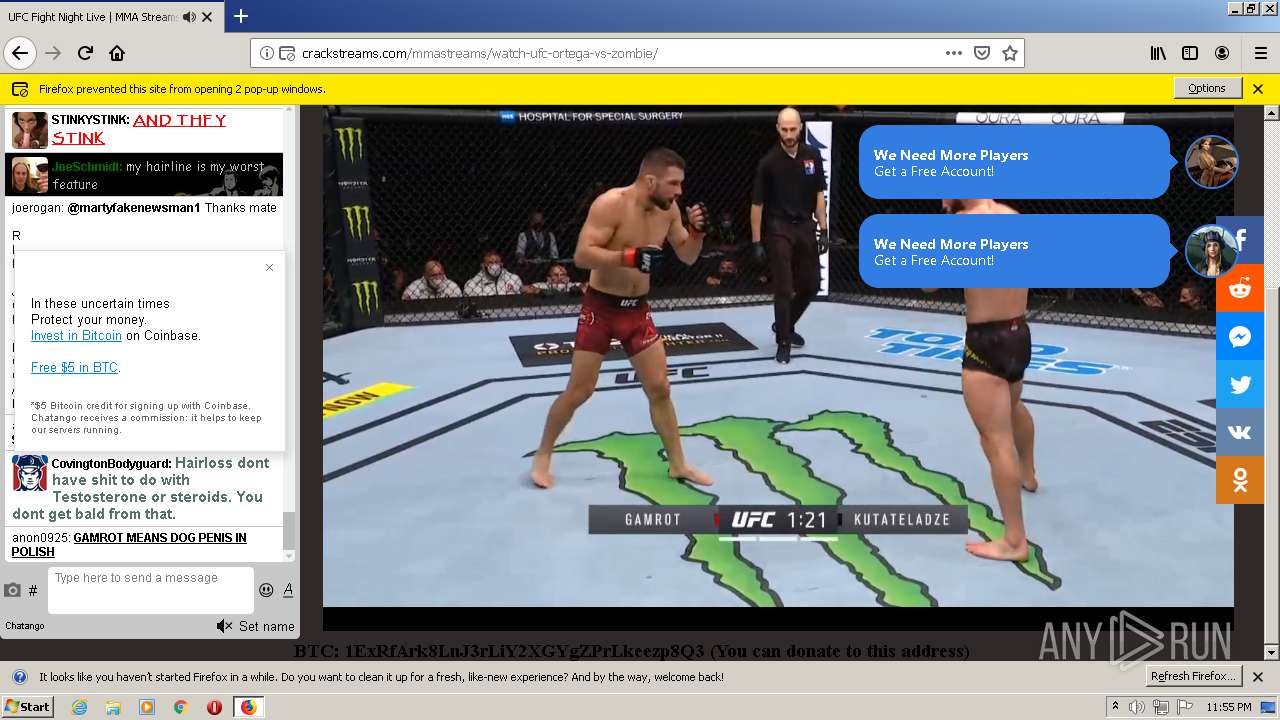Viewport: 1280px width, 720px height.
Task: Share on Odnoklassniki icon
Action: pyautogui.click(x=1240, y=480)
